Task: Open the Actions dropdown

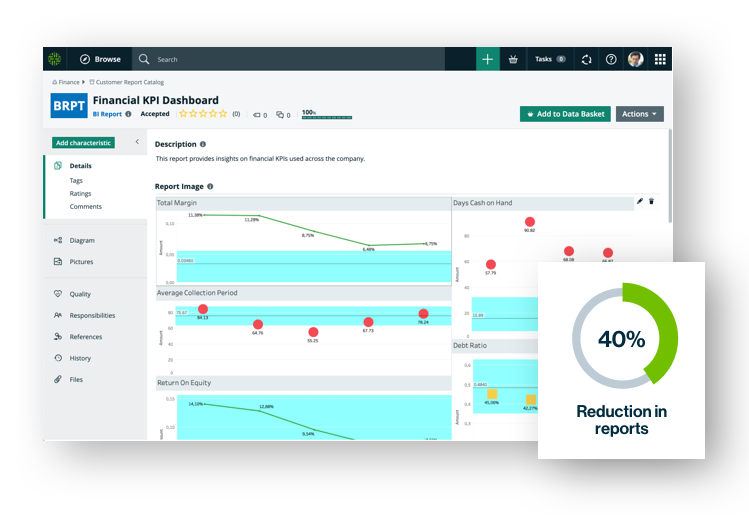Action: (640, 114)
